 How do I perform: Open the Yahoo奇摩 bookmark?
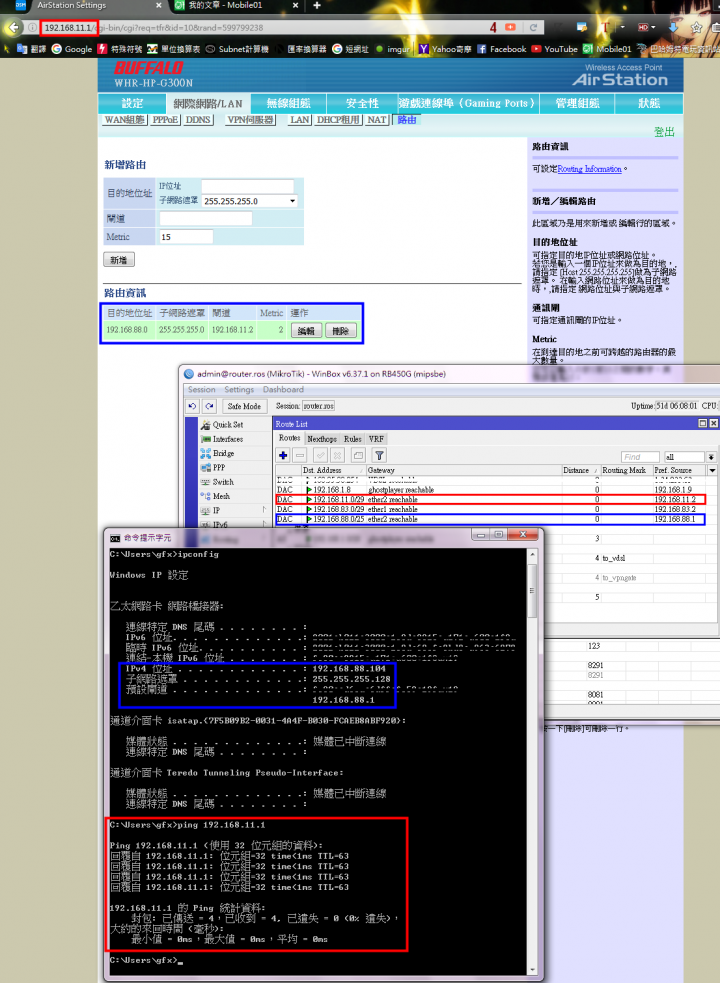[x=445, y=49]
